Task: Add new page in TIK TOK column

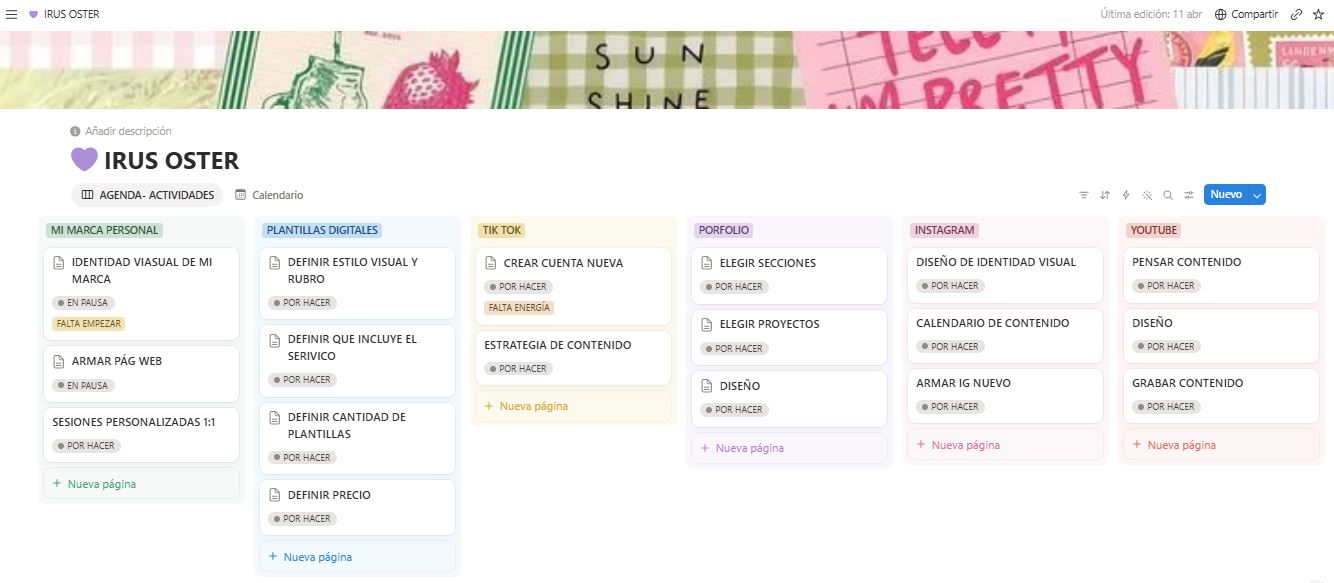Action: [573, 406]
